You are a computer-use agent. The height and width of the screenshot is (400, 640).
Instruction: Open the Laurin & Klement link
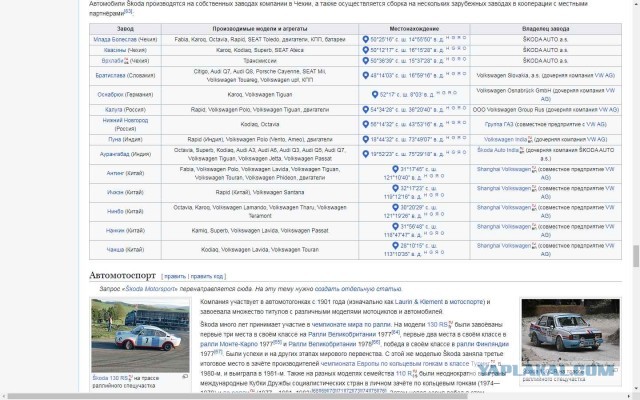[419, 302]
